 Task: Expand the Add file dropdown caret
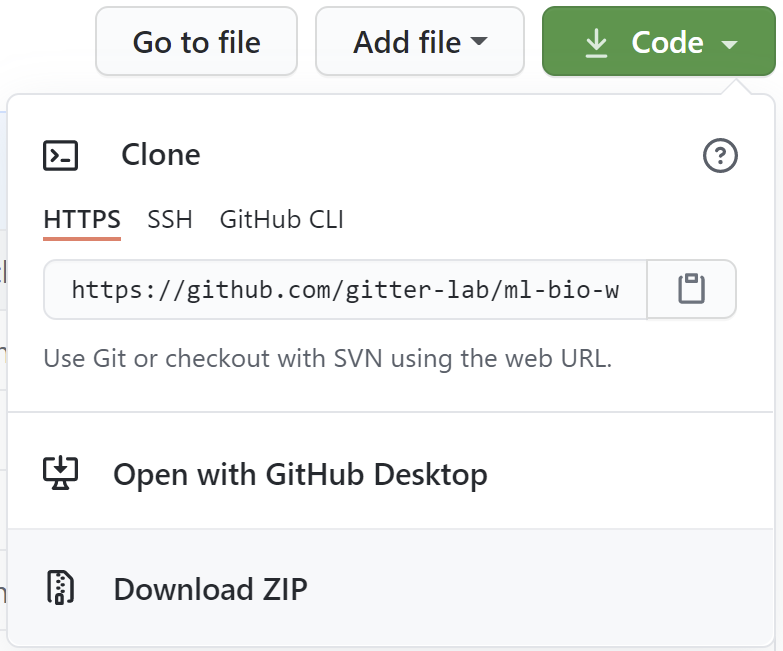point(479,42)
